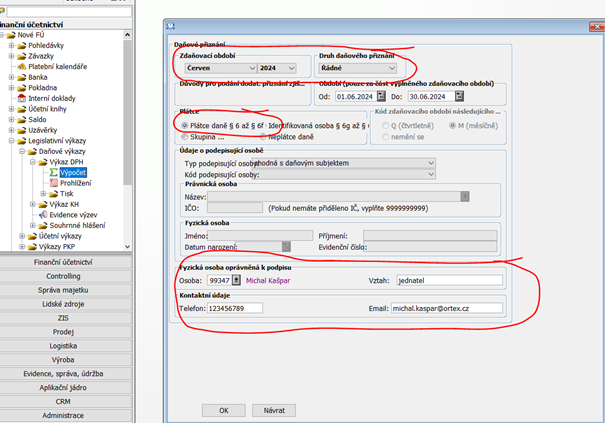Switch to the Controlling module

coord(64,276)
